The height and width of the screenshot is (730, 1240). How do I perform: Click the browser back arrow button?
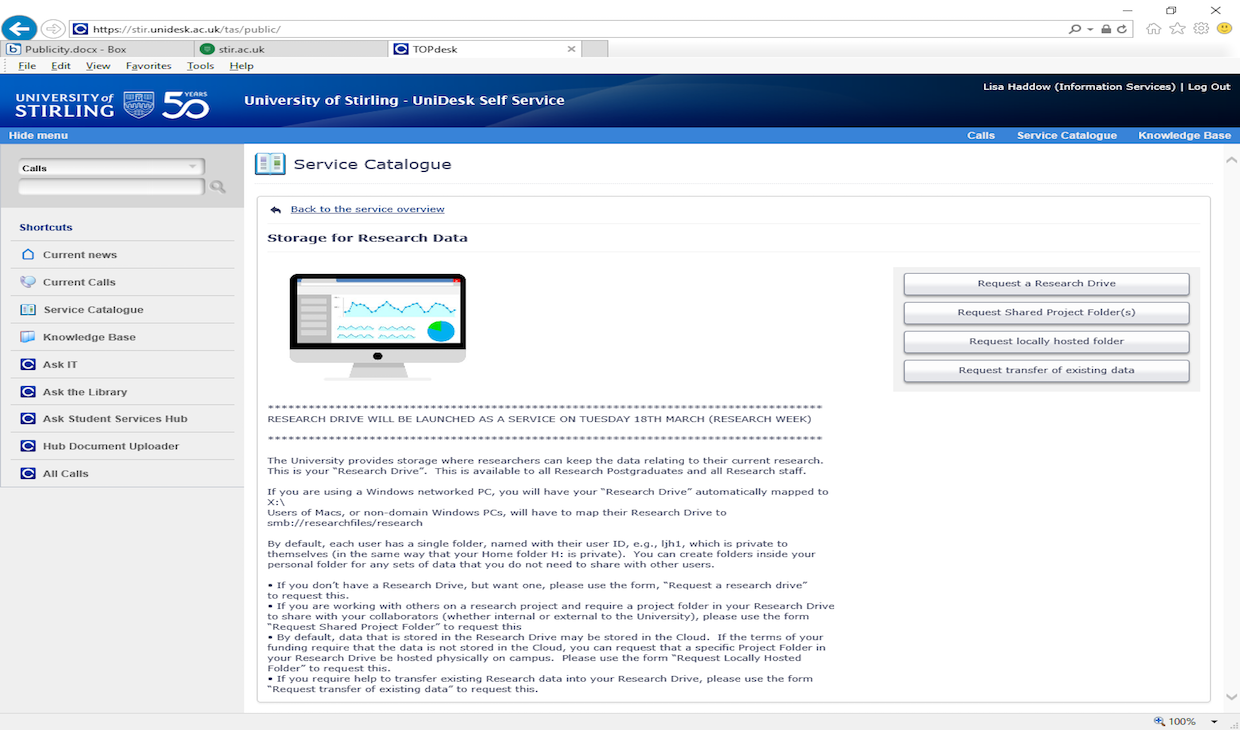point(20,29)
